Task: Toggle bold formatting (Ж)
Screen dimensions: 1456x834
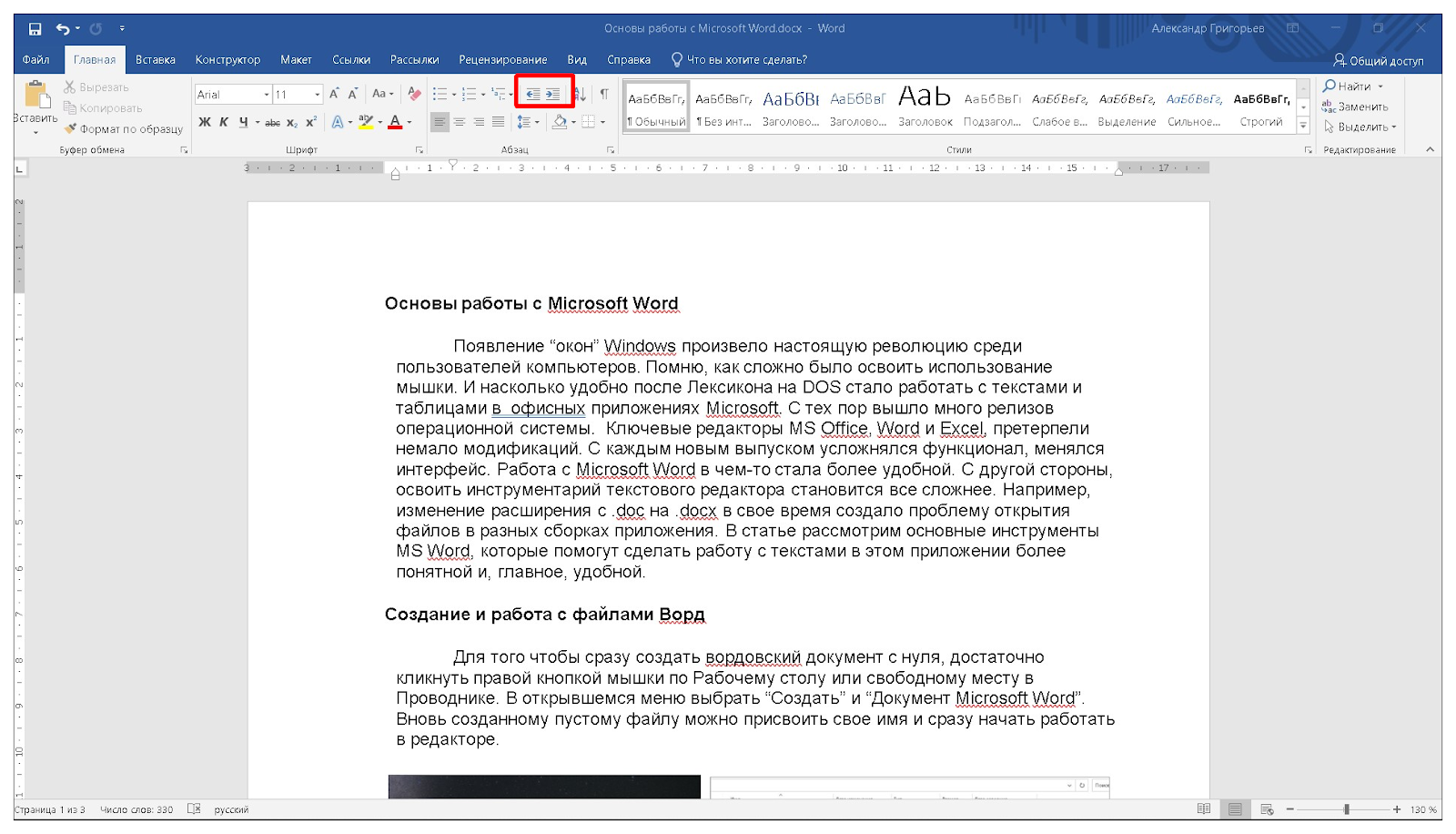Action: coord(205,122)
